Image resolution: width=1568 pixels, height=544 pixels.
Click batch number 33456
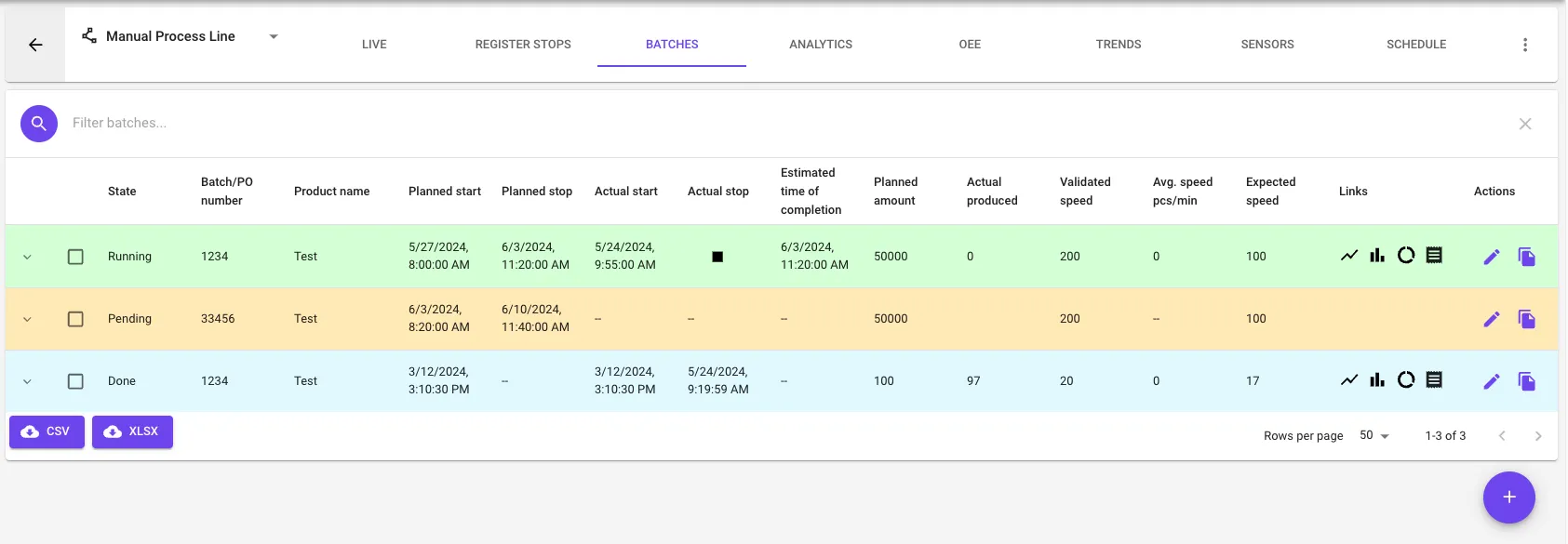tap(218, 319)
